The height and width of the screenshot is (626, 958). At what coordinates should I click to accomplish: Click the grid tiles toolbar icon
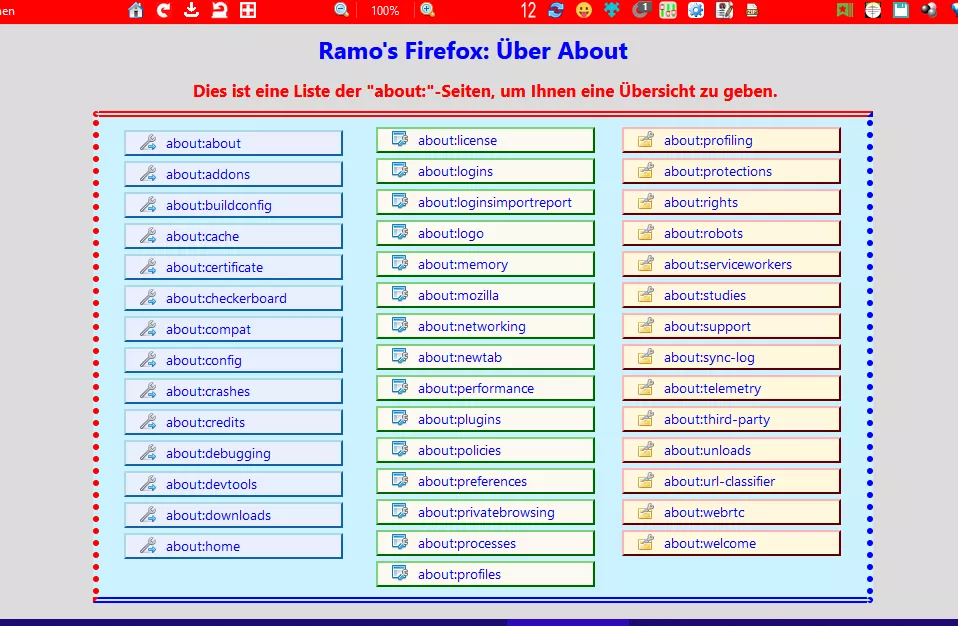(248, 10)
